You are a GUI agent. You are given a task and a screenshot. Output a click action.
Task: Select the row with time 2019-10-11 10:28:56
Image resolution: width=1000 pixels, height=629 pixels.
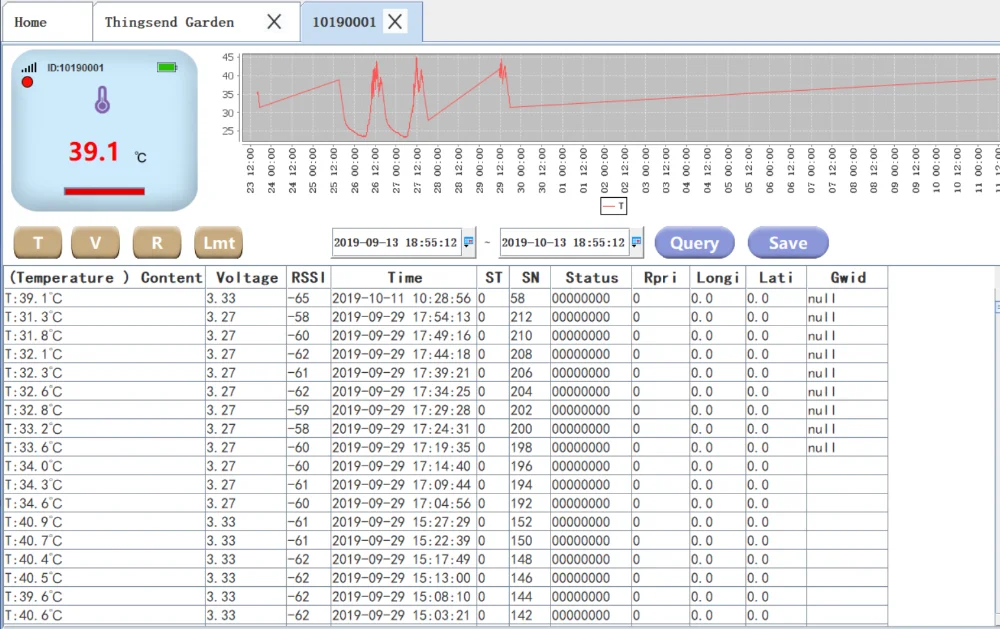pyautogui.click(x=400, y=298)
